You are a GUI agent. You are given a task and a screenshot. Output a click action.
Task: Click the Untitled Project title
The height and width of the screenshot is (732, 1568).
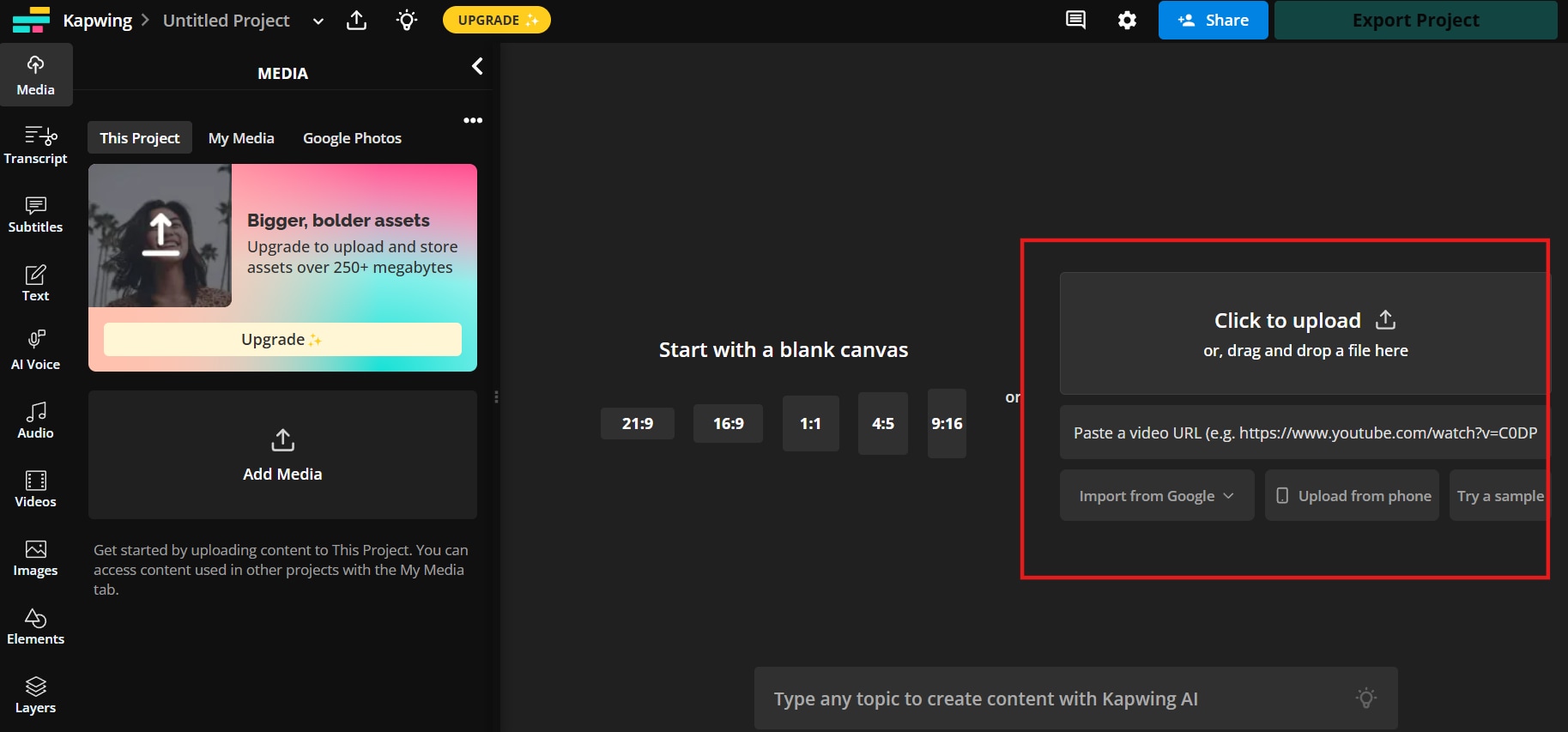pos(227,21)
